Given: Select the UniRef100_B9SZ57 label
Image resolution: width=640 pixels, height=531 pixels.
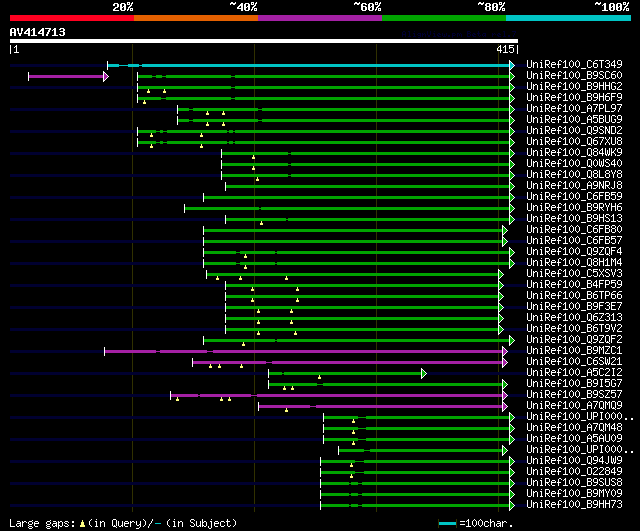Looking at the screenshot, I should click(x=574, y=395).
